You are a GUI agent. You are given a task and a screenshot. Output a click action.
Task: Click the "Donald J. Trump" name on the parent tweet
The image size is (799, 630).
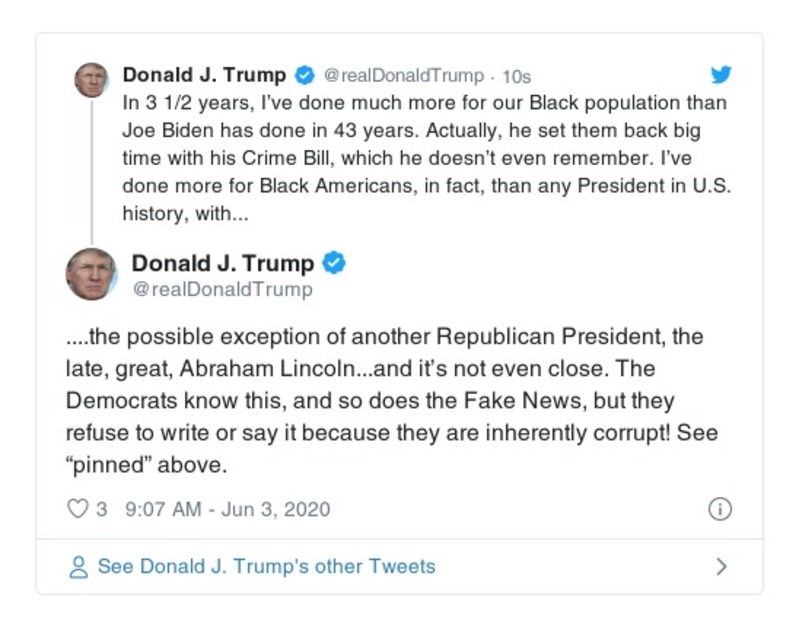(204, 75)
